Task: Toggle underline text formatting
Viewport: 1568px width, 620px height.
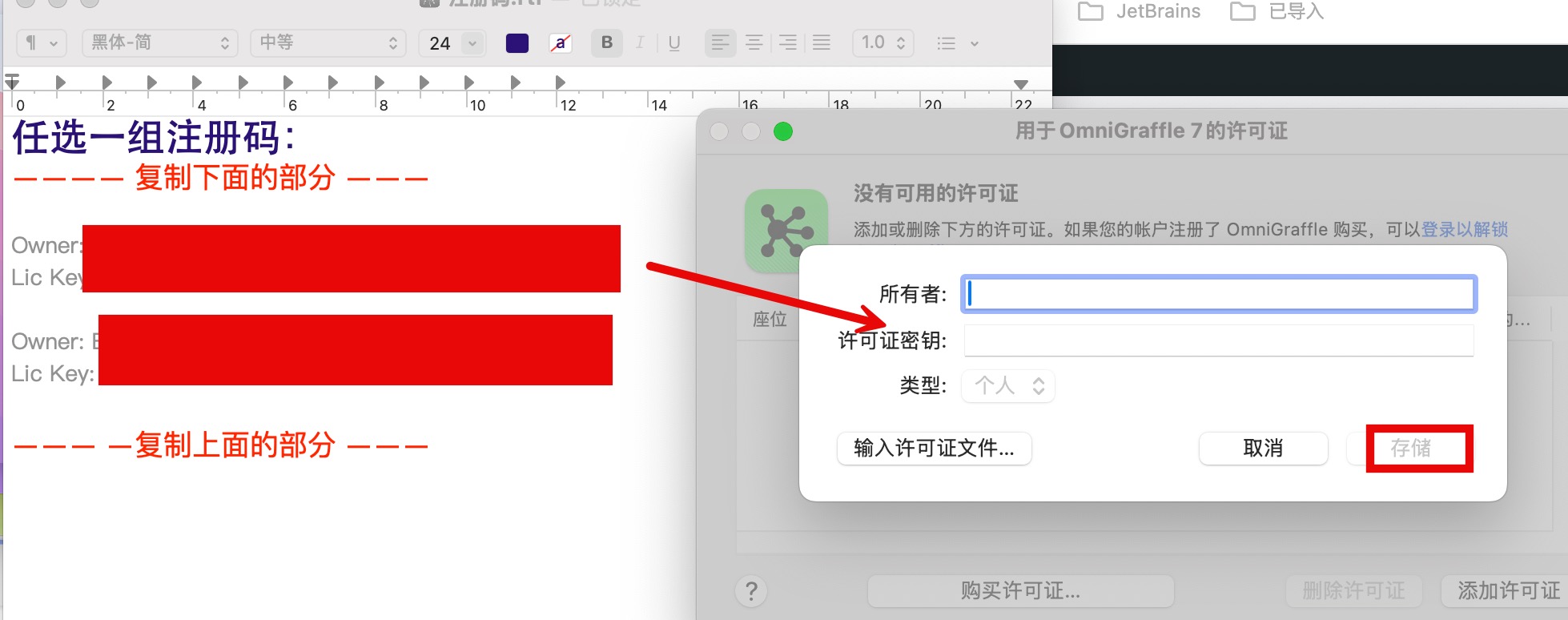Action: point(673,43)
